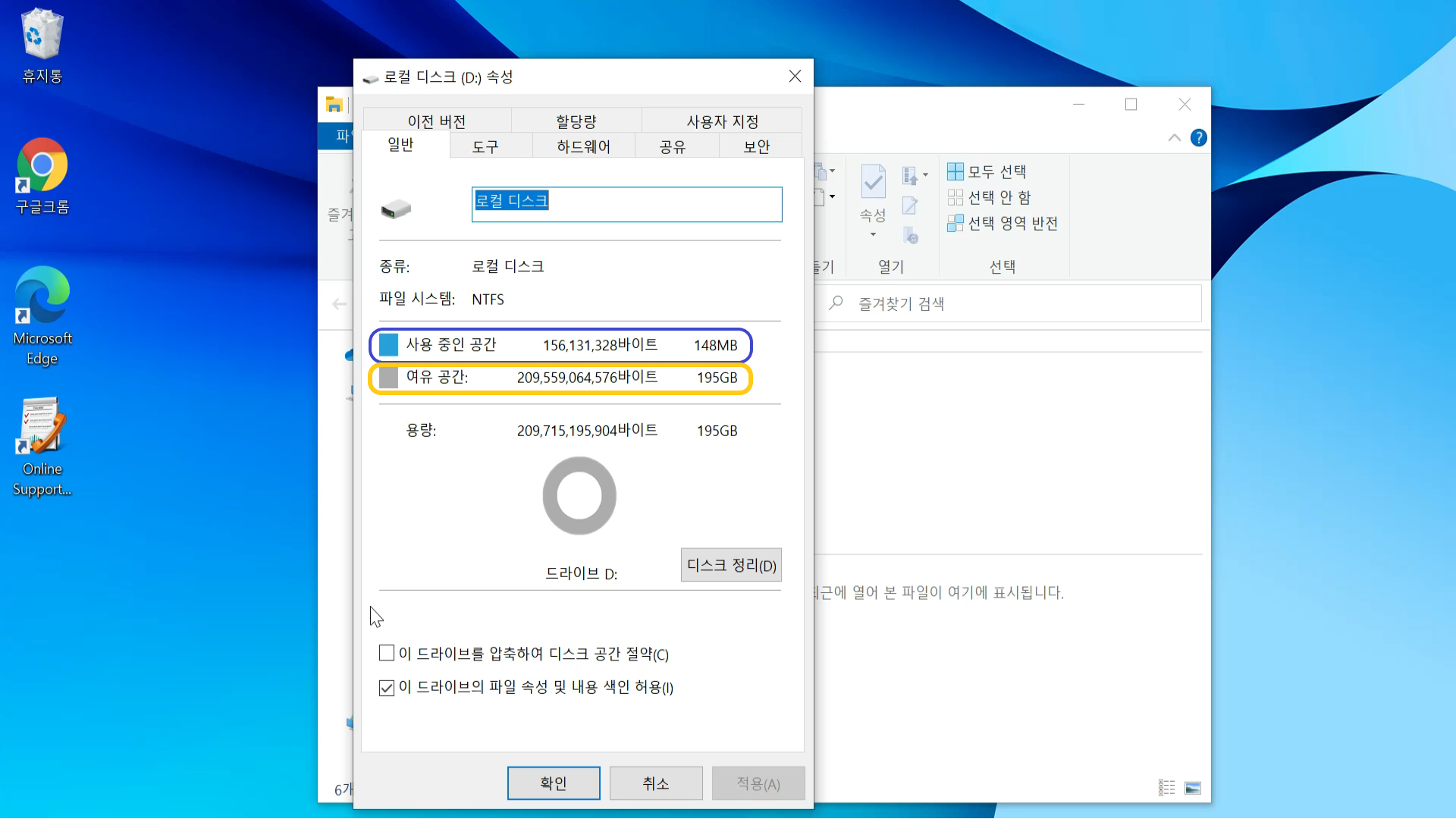Screen dimensions: 1456x819
Task: Click the 모두 선택 select all icon
Action: [955, 172]
